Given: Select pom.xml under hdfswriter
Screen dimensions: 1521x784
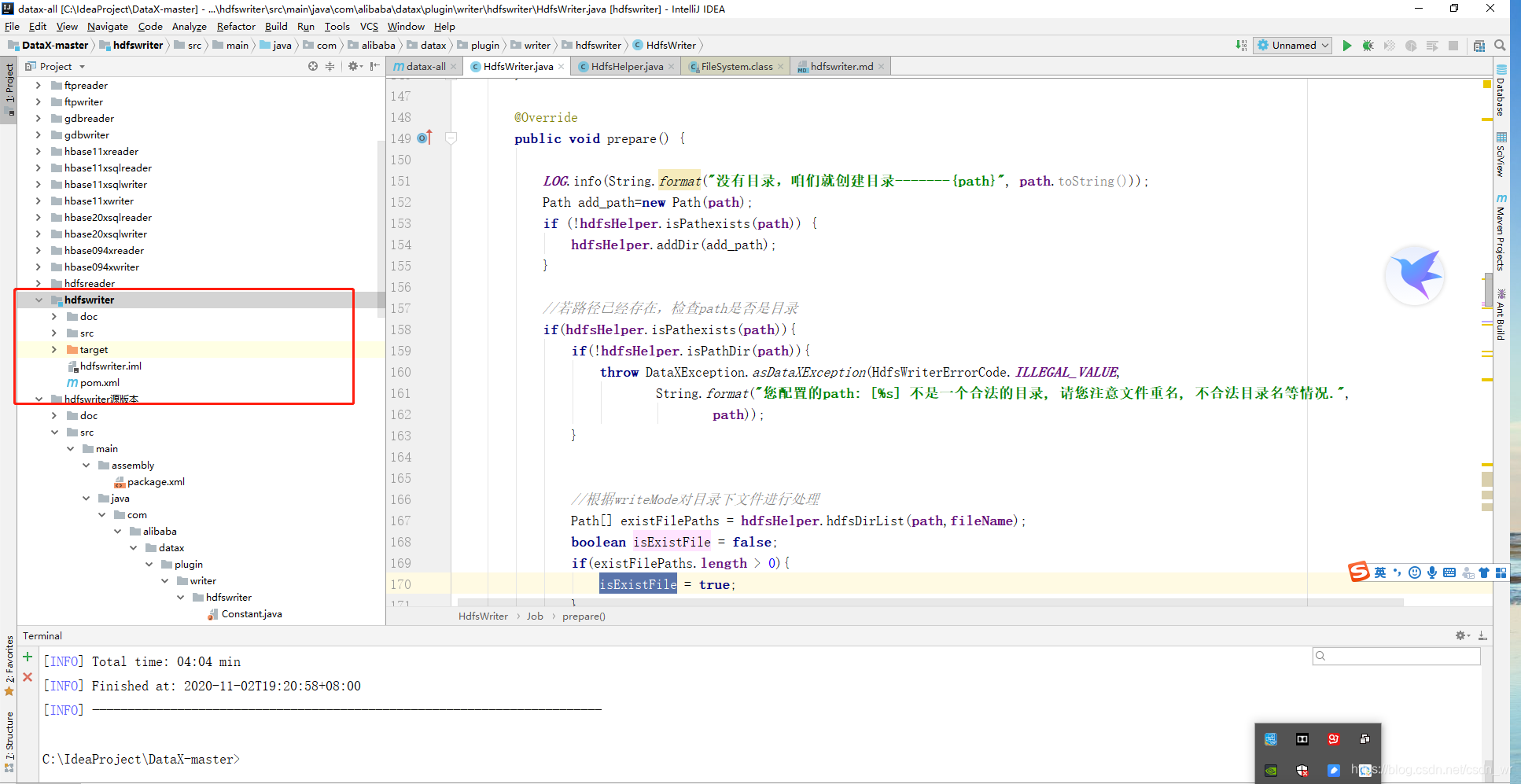Looking at the screenshot, I should pyautogui.click(x=92, y=382).
